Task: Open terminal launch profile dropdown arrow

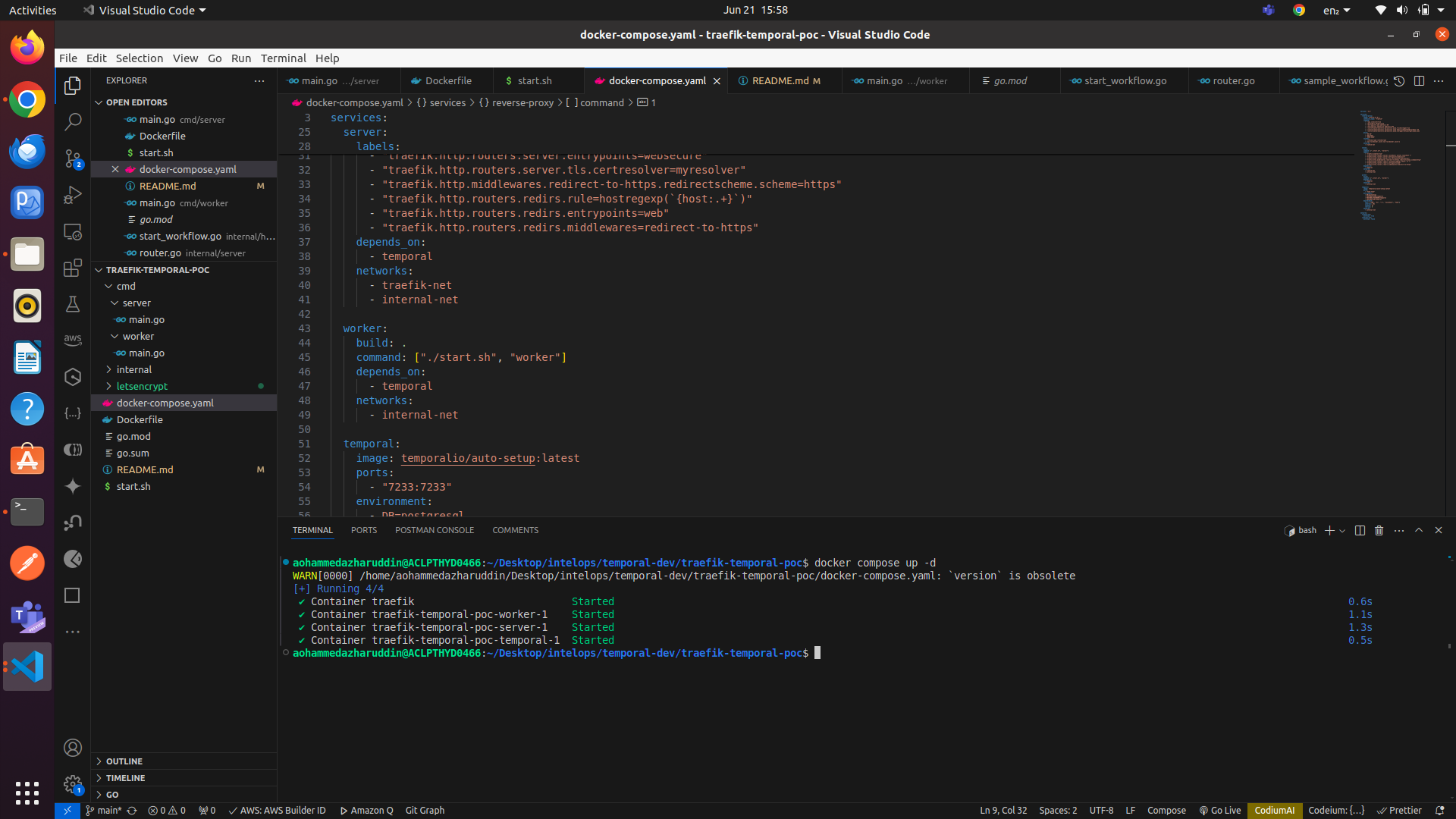Action: (1342, 530)
